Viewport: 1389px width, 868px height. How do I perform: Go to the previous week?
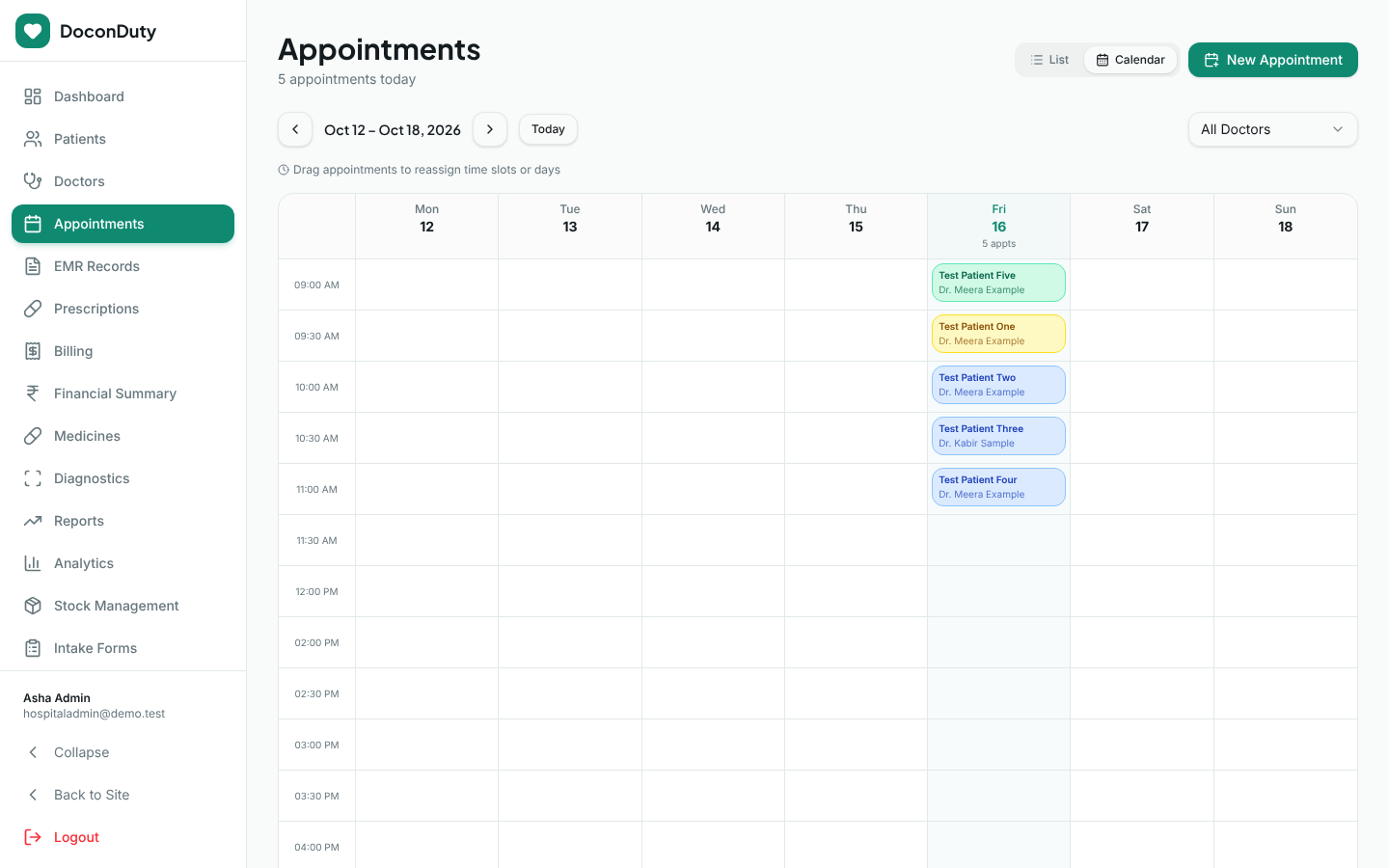coord(295,129)
